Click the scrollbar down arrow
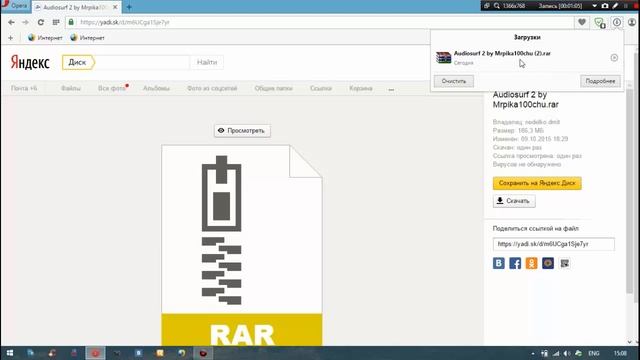 630,342
